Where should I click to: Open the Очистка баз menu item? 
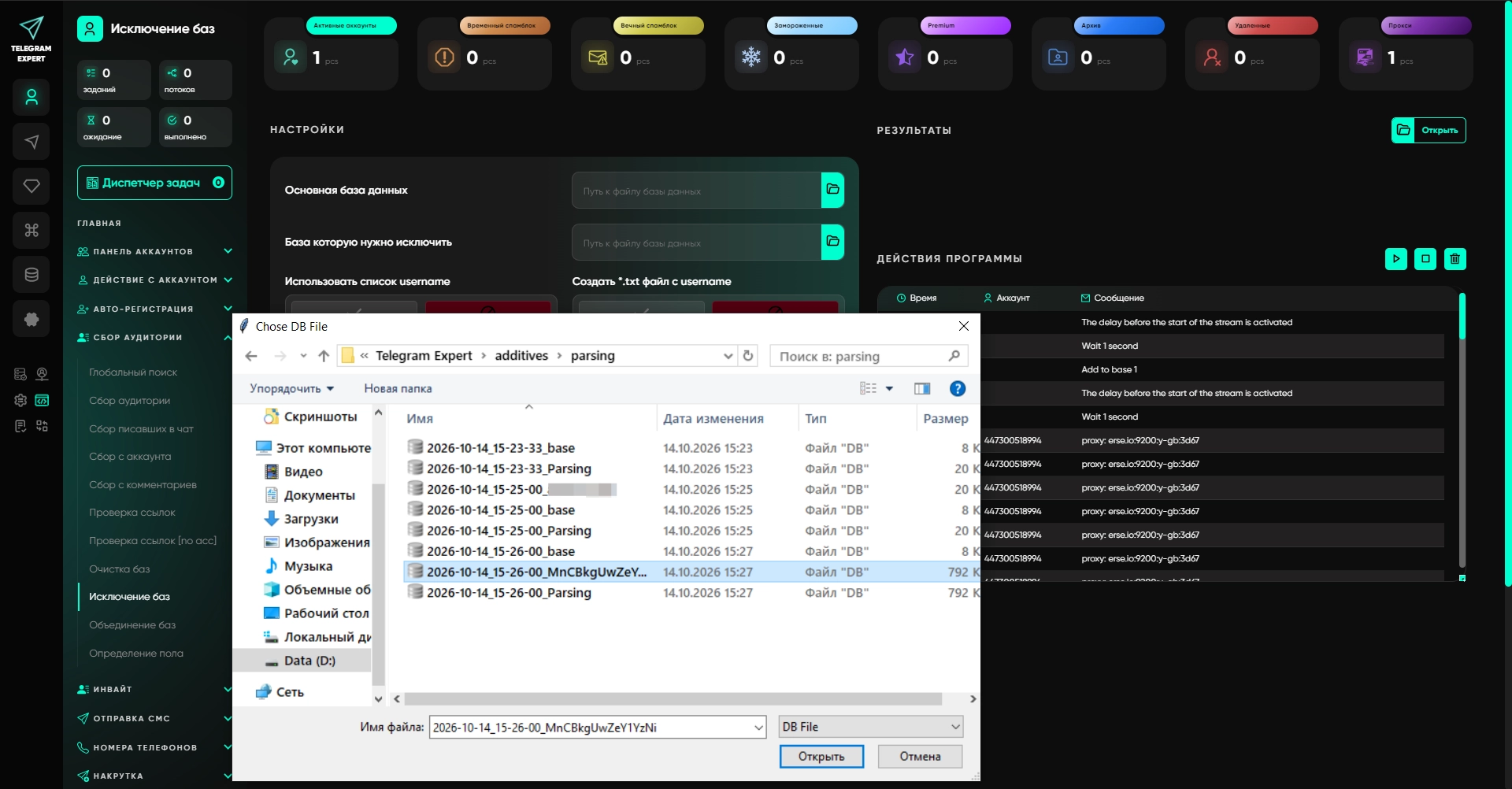click(119, 569)
